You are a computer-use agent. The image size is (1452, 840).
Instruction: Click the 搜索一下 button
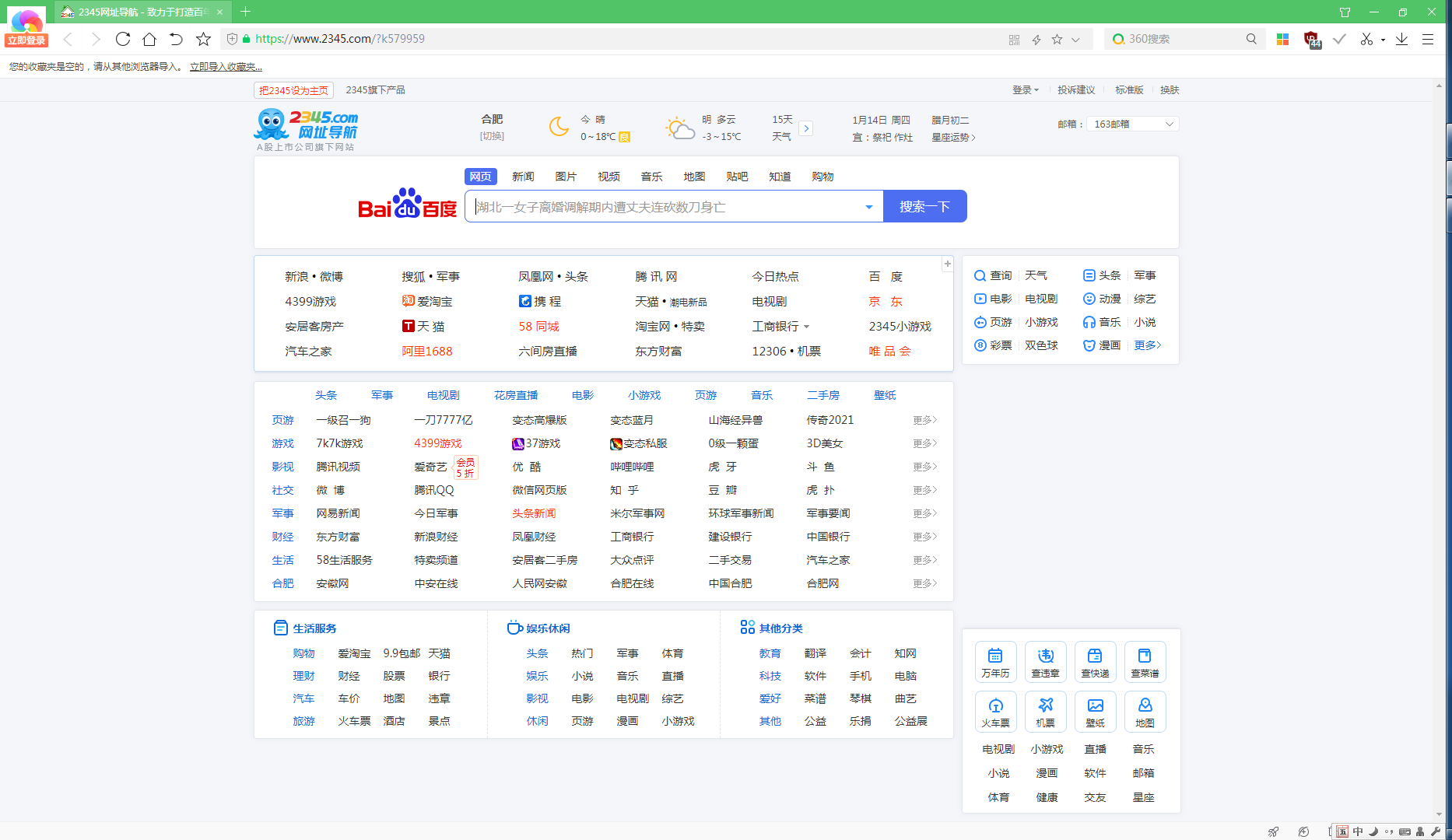[924, 206]
